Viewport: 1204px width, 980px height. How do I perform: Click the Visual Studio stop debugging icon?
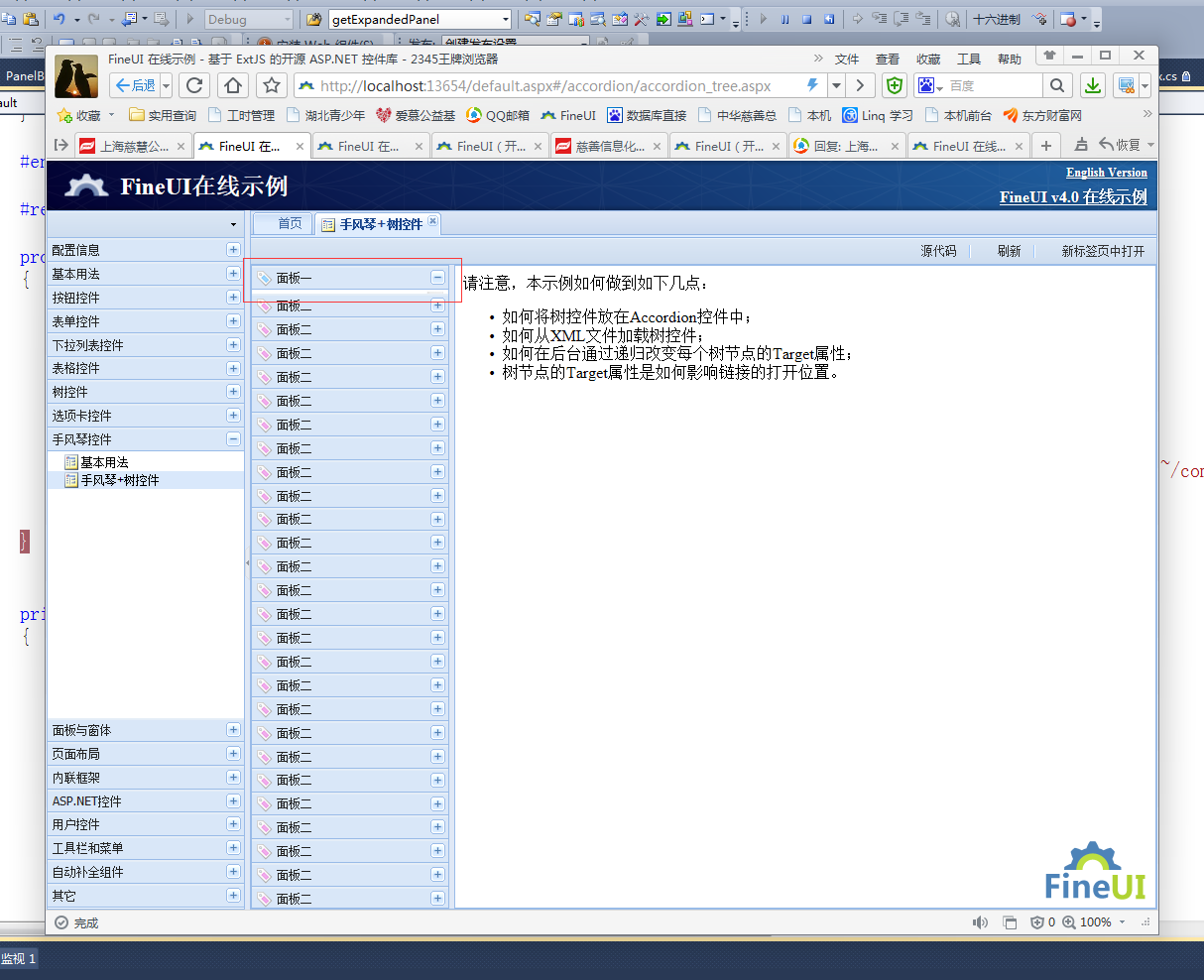tap(806, 19)
